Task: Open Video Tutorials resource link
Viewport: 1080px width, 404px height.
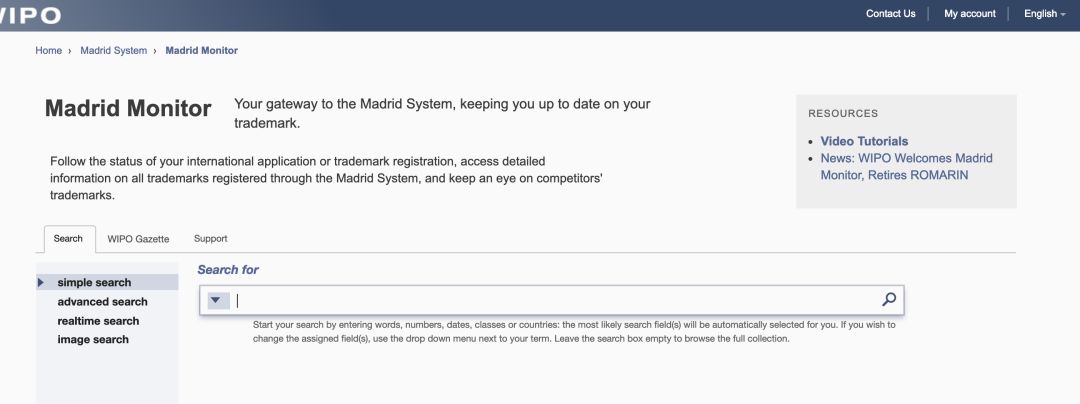Action: click(x=864, y=141)
